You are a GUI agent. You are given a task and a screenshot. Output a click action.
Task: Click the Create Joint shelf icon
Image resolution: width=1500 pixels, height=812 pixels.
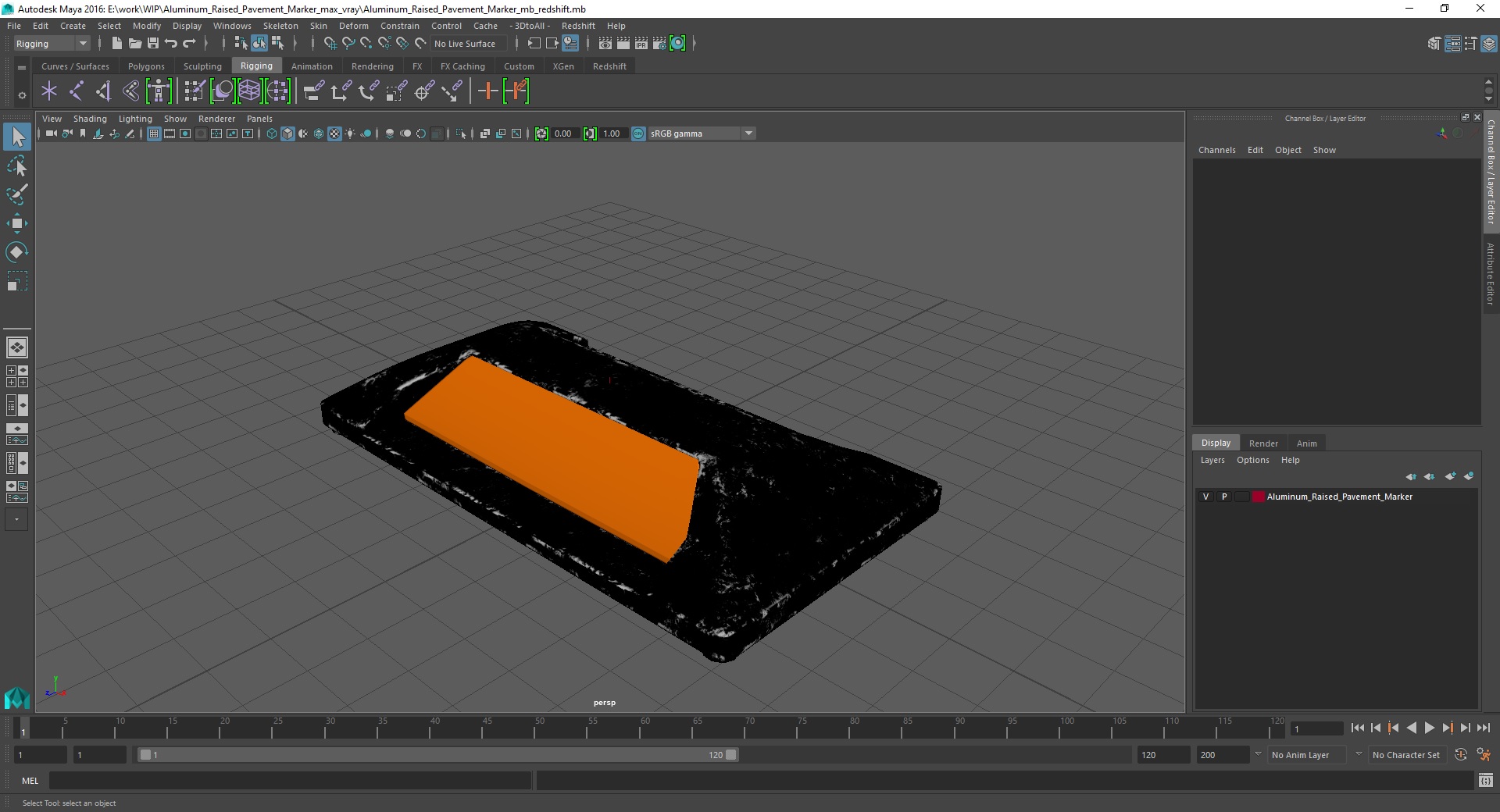[77, 91]
